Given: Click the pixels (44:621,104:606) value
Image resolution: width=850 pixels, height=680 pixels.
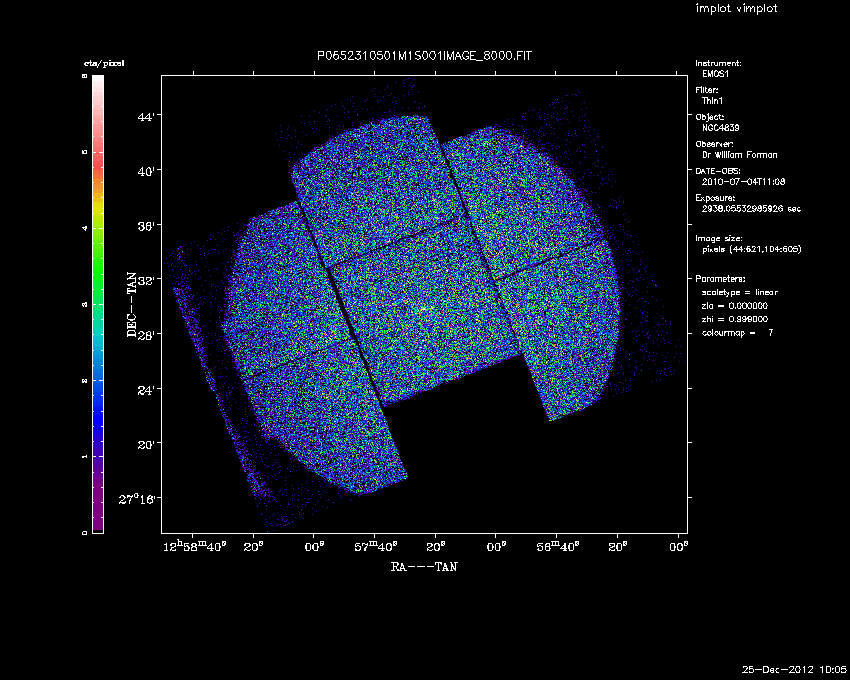Looking at the screenshot, I should pyautogui.click(x=751, y=249).
